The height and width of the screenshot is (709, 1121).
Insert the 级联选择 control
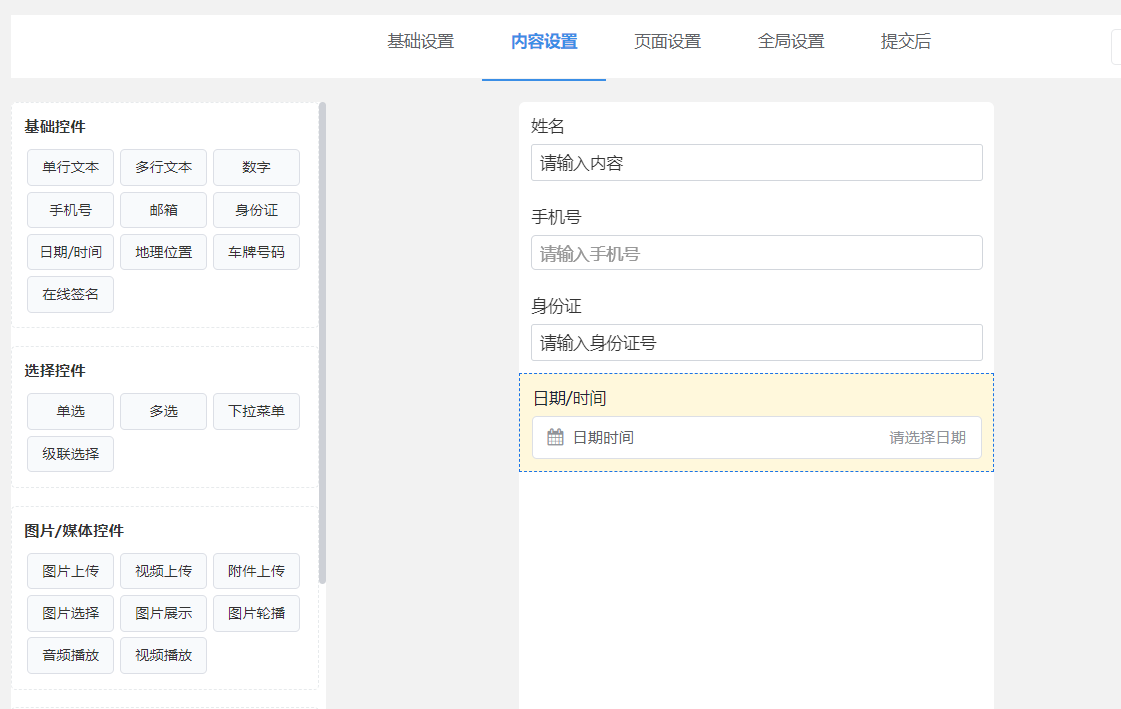(70, 454)
